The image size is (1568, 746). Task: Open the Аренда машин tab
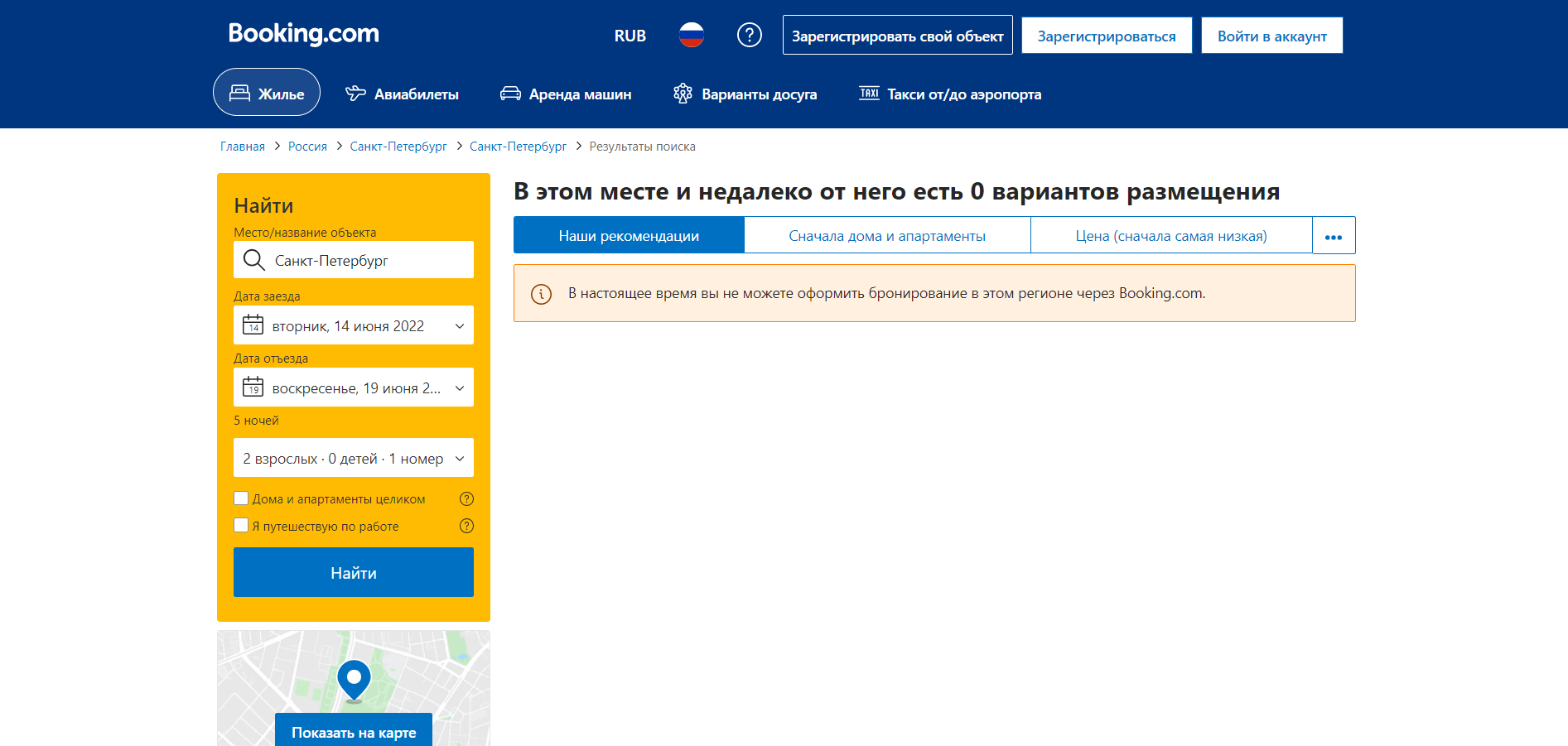pyautogui.click(x=566, y=94)
